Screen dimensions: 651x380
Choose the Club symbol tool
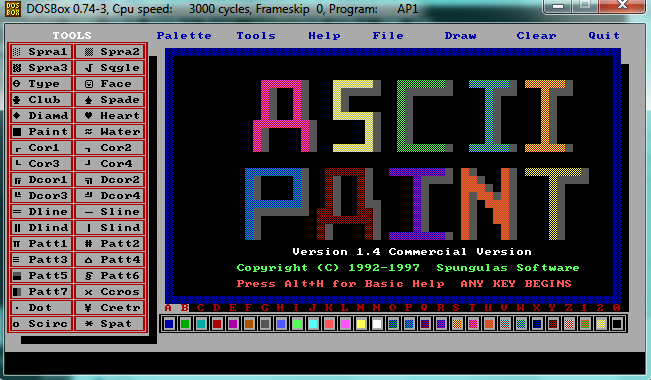point(41,100)
